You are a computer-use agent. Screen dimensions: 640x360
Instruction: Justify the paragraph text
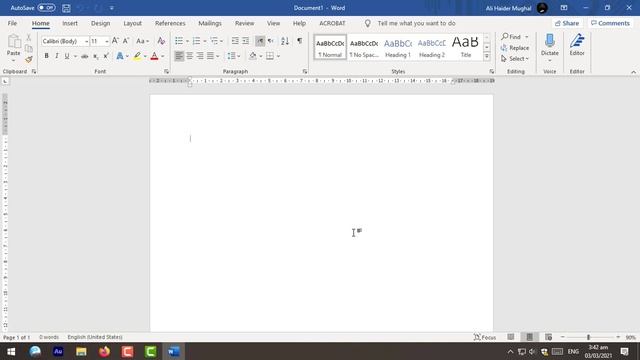[210, 56]
